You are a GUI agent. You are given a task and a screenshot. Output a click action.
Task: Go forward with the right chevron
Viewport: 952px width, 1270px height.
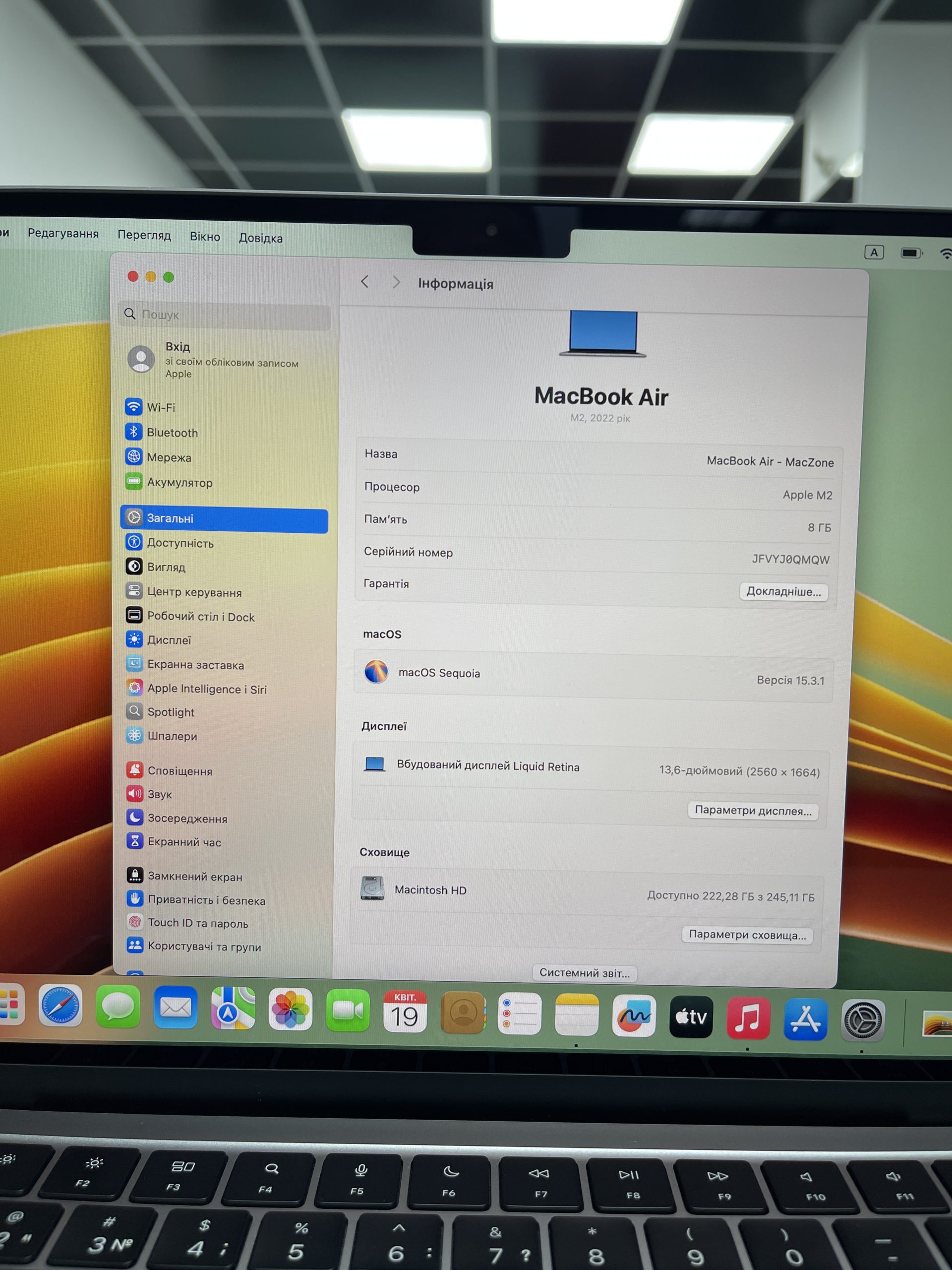click(x=396, y=282)
